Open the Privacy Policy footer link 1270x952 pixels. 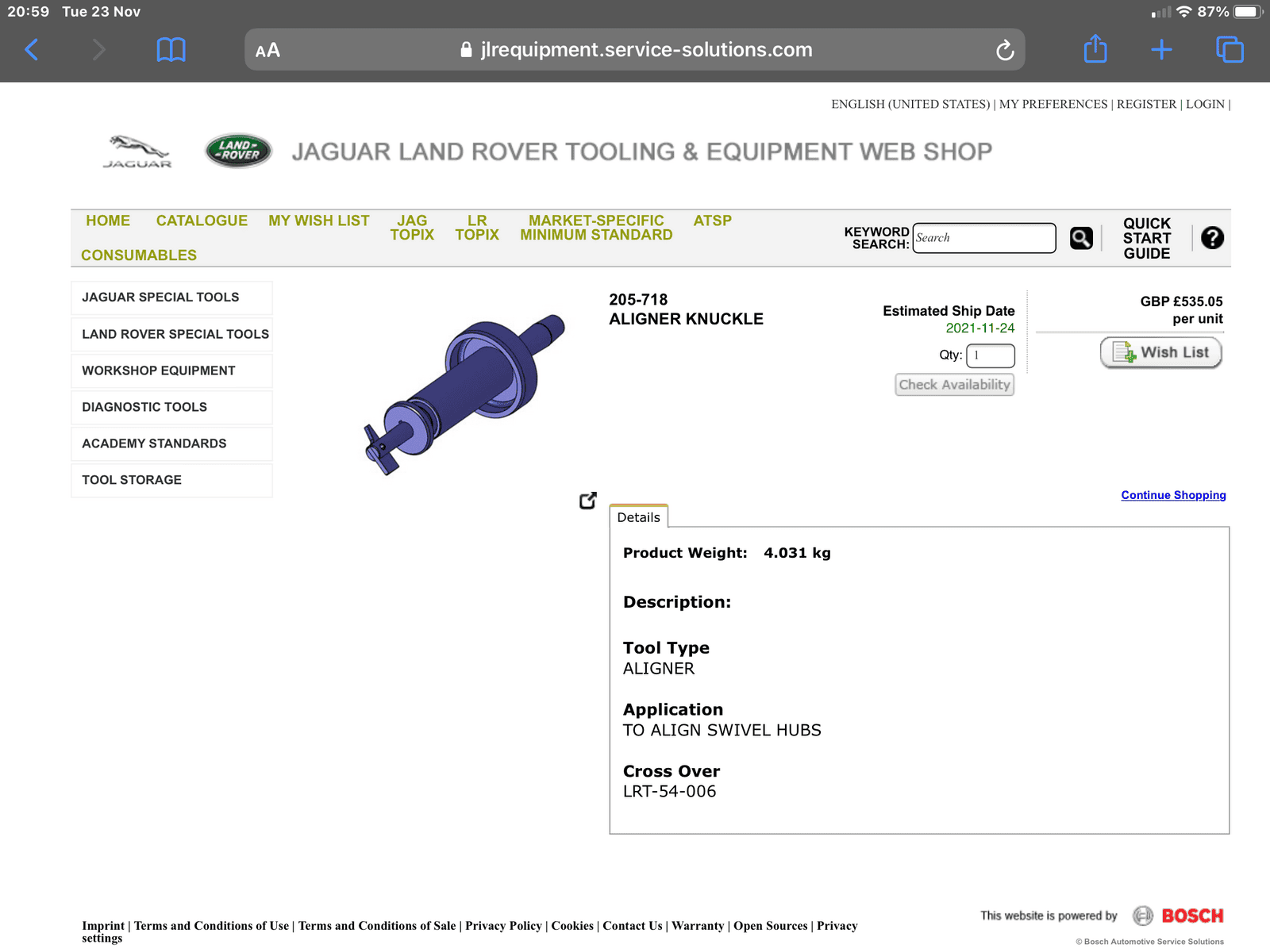pos(503,926)
